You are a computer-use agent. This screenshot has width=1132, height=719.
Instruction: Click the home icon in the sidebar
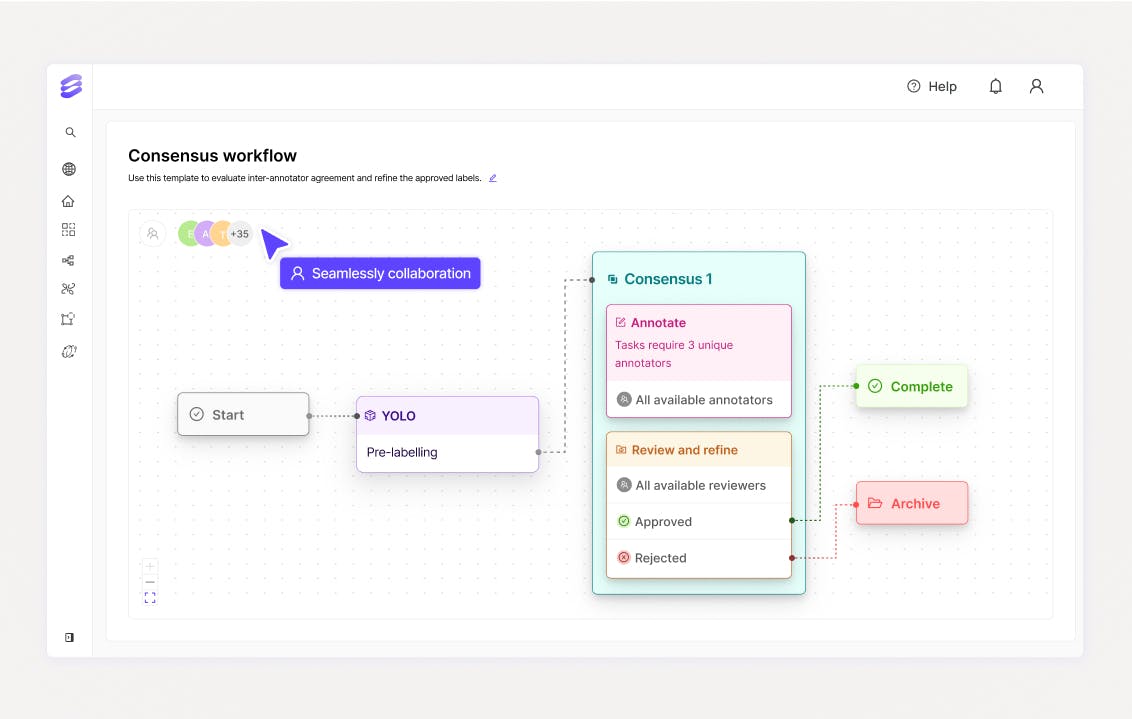tap(68, 200)
